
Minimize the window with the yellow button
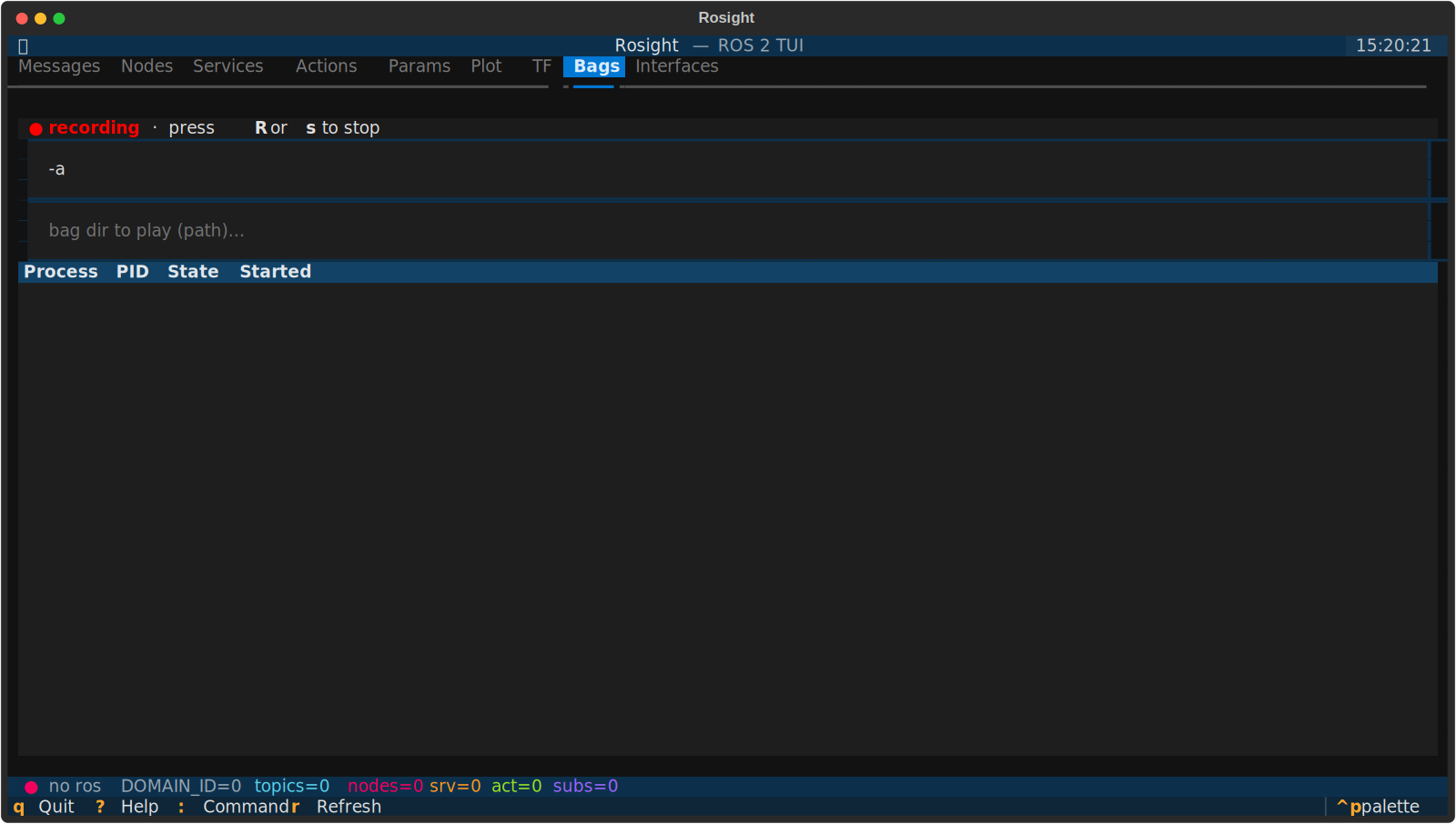coord(40,18)
